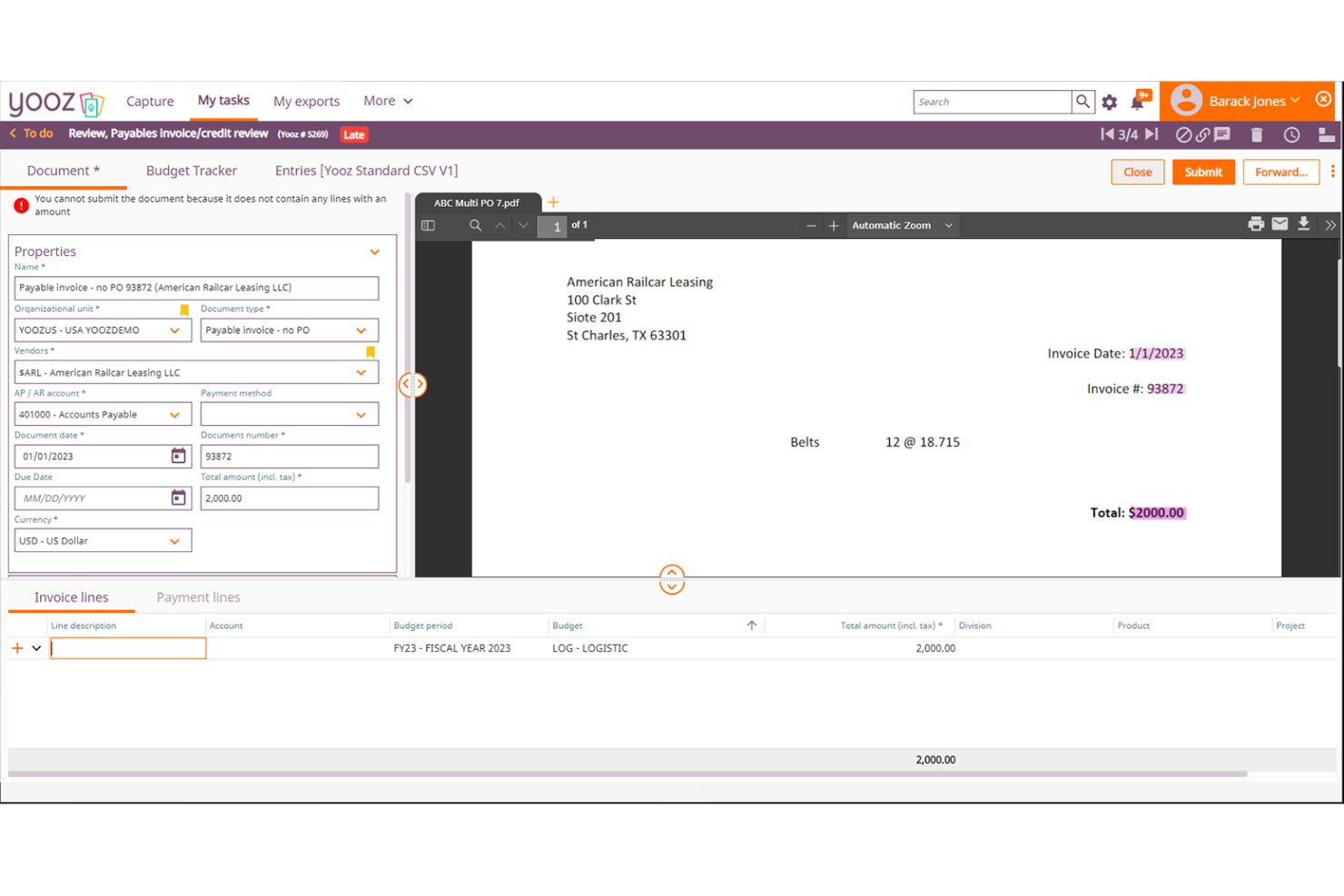Add a comment using the speech bubble icon
The height and width of the screenshot is (896, 1344).
[1221, 133]
